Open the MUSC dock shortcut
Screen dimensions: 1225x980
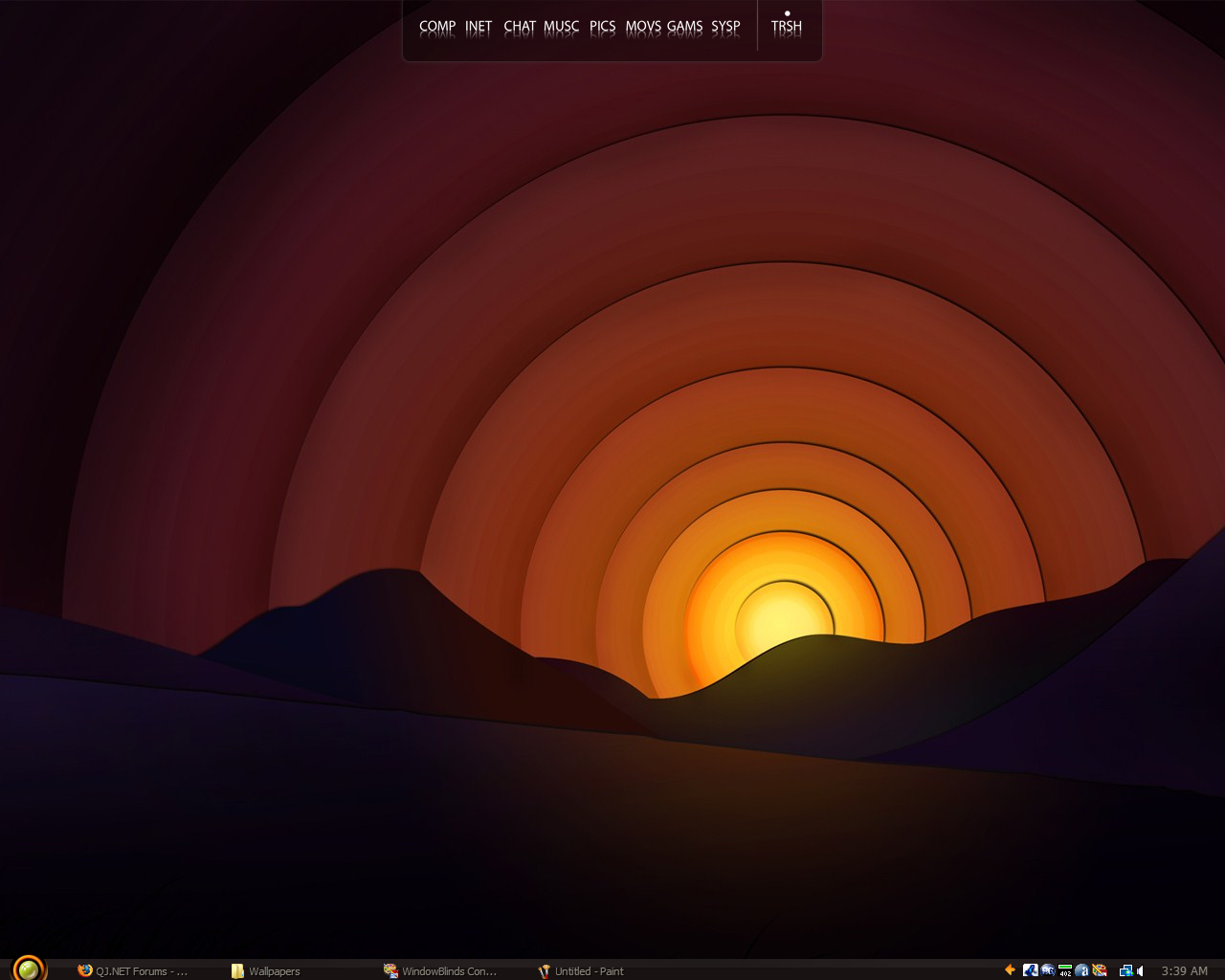(562, 27)
